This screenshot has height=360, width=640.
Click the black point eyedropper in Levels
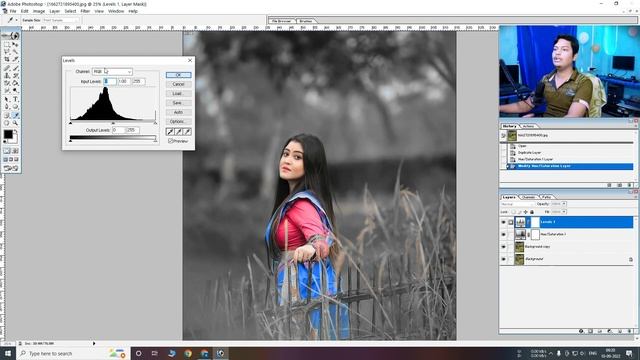[x=170, y=131]
